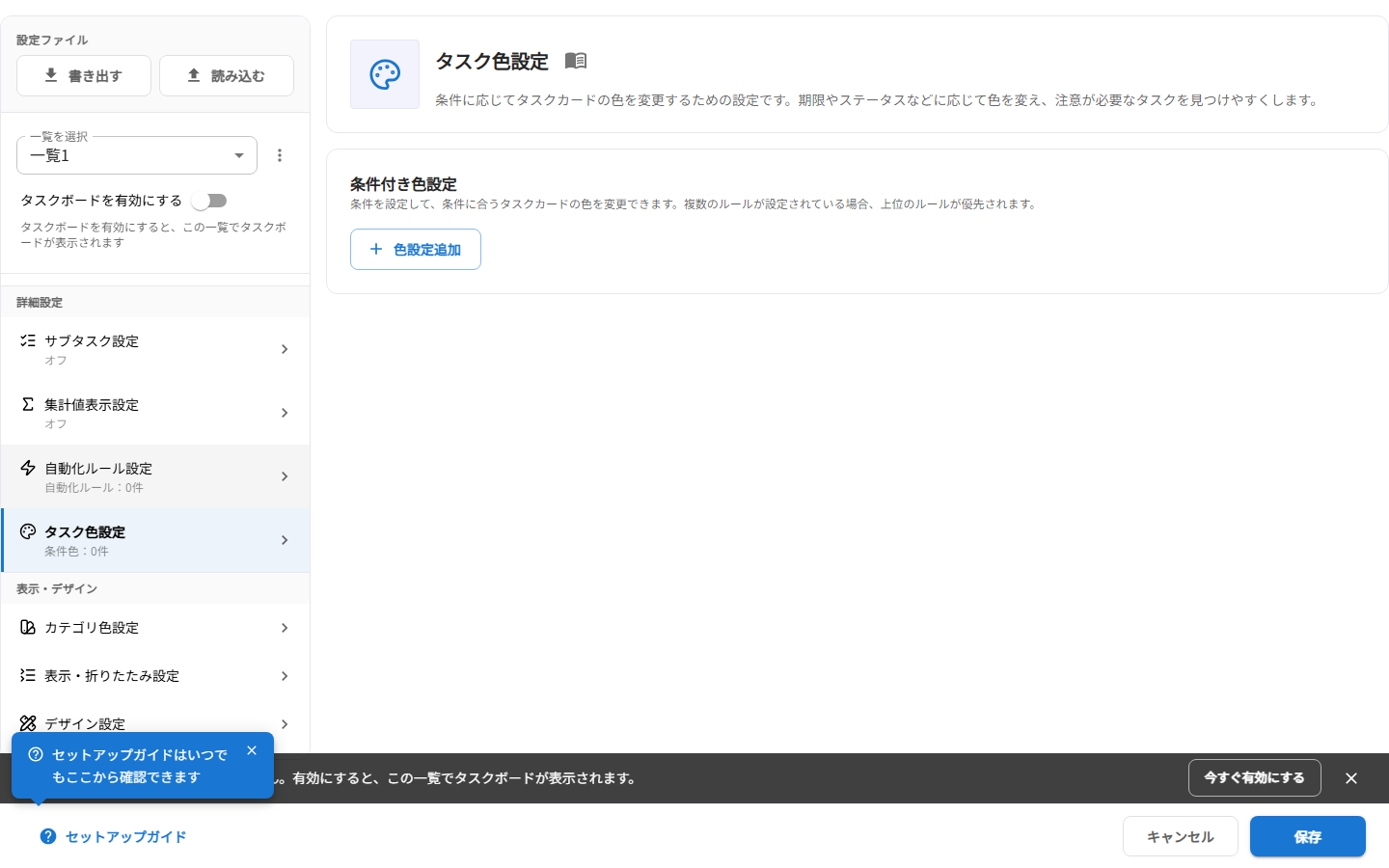Open カテゴリ色設定 menu item
The image size is (1389, 868).
(155, 628)
